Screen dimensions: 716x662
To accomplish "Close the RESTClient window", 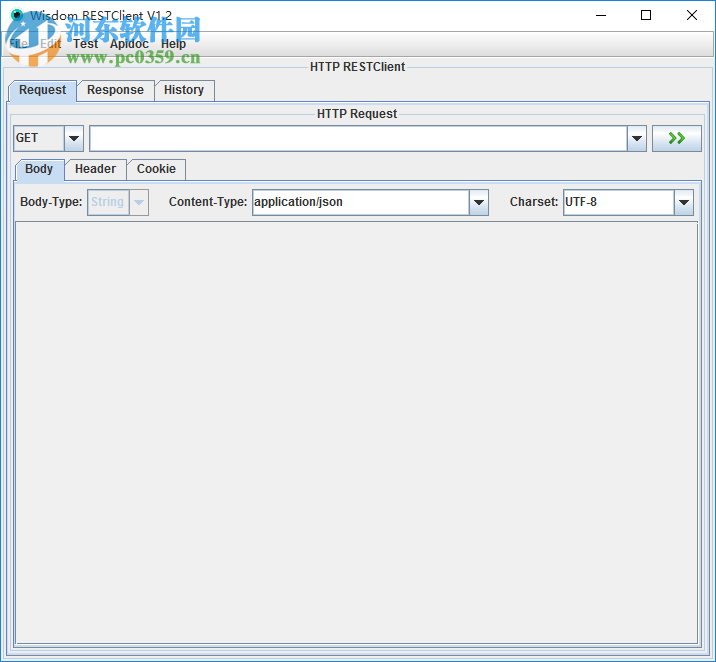I will pyautogui.click(x=691, y=16).
